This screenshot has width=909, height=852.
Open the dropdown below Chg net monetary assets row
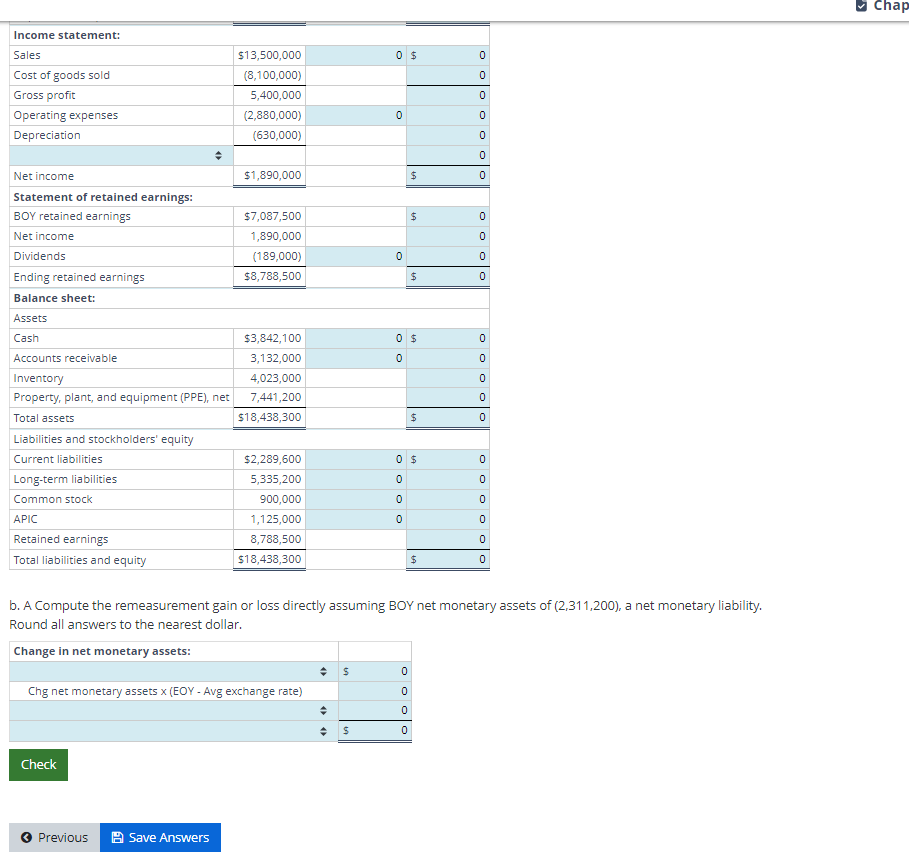click(x=322, y=710)
